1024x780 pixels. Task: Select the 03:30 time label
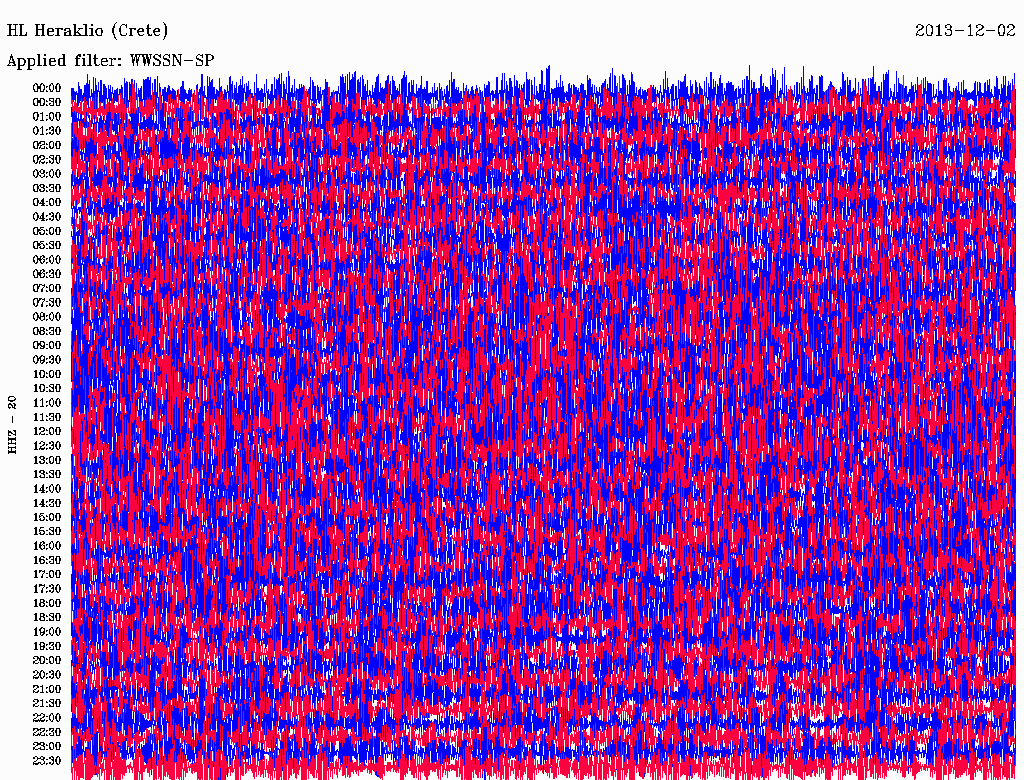[x=47, y=188]
